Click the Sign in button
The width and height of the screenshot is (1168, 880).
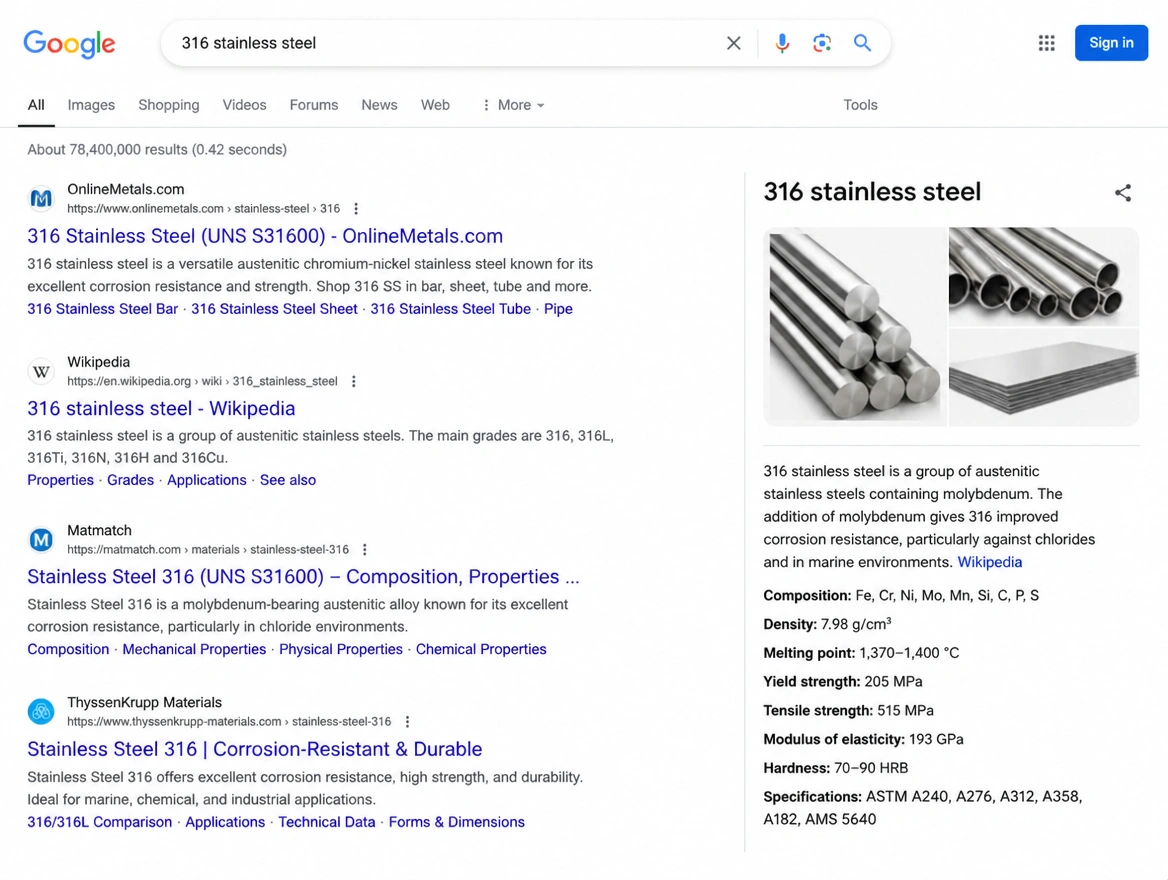click(x=1111, y=42)
